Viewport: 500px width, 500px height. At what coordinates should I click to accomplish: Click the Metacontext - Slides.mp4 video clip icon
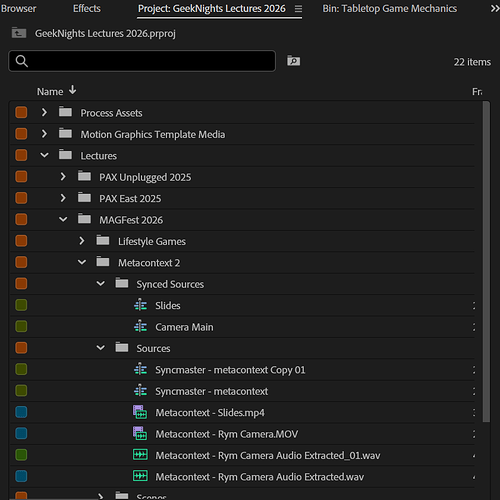140,412
